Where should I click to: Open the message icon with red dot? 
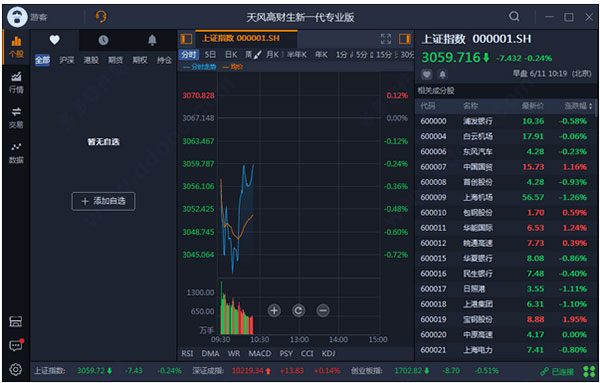point(16,346)
